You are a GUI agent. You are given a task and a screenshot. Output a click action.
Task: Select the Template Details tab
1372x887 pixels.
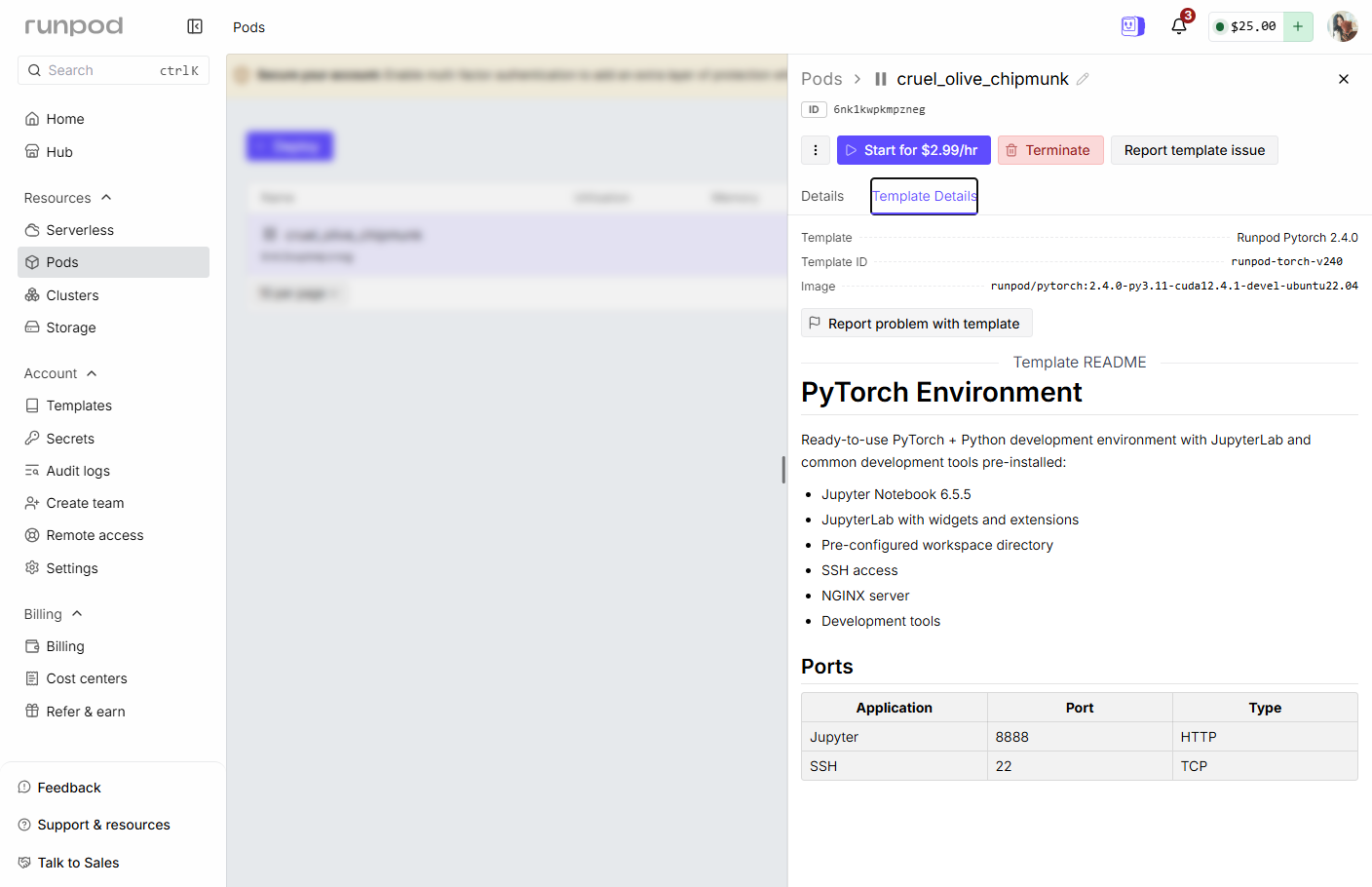924,196
